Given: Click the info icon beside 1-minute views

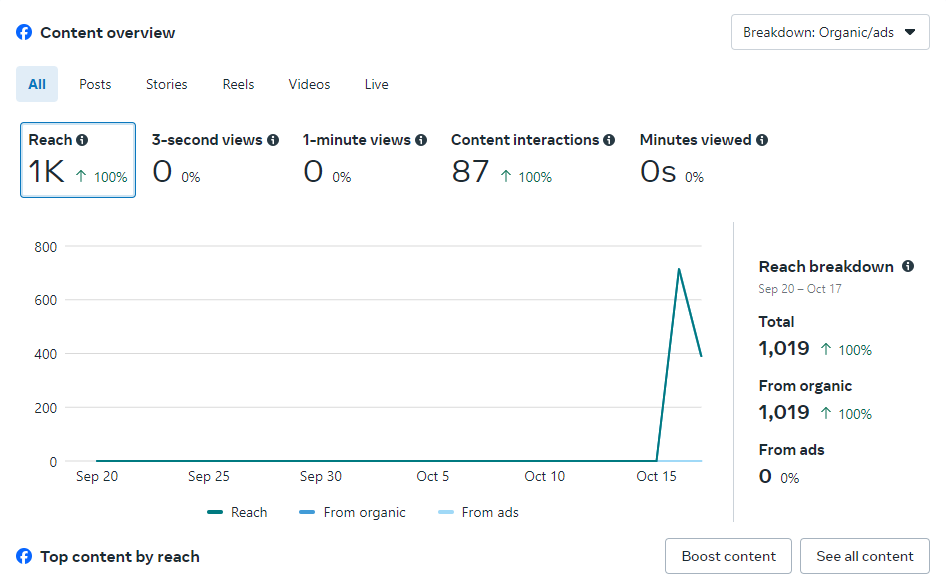Looking at the screenshot, I should pyautogui.click(x=421, y=141).
